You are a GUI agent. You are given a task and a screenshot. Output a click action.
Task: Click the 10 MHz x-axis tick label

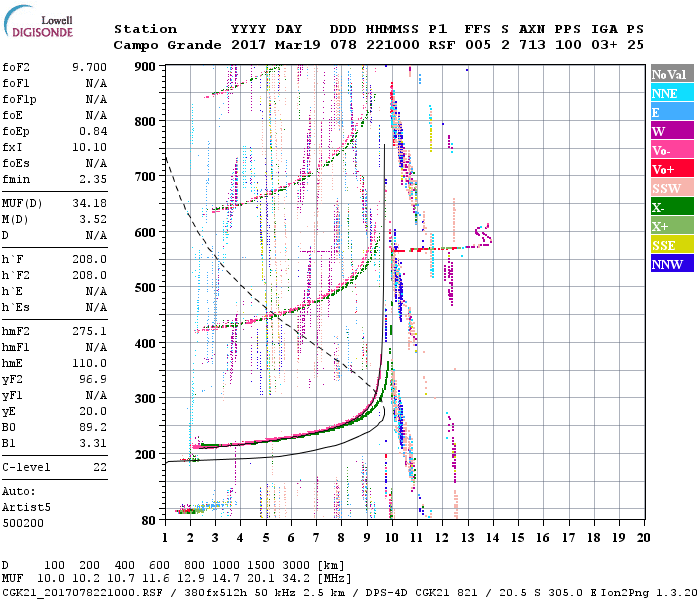392,538
